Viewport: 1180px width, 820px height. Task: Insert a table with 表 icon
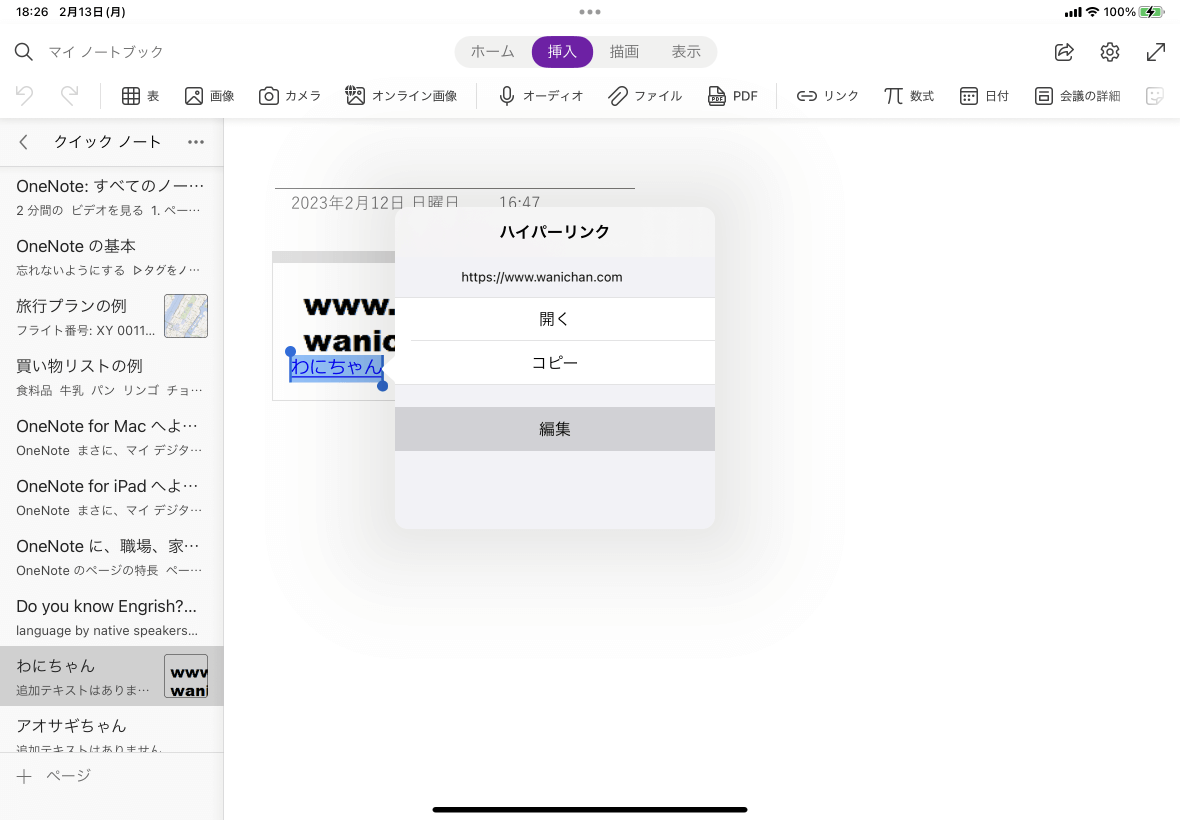(x=141, y=96)
